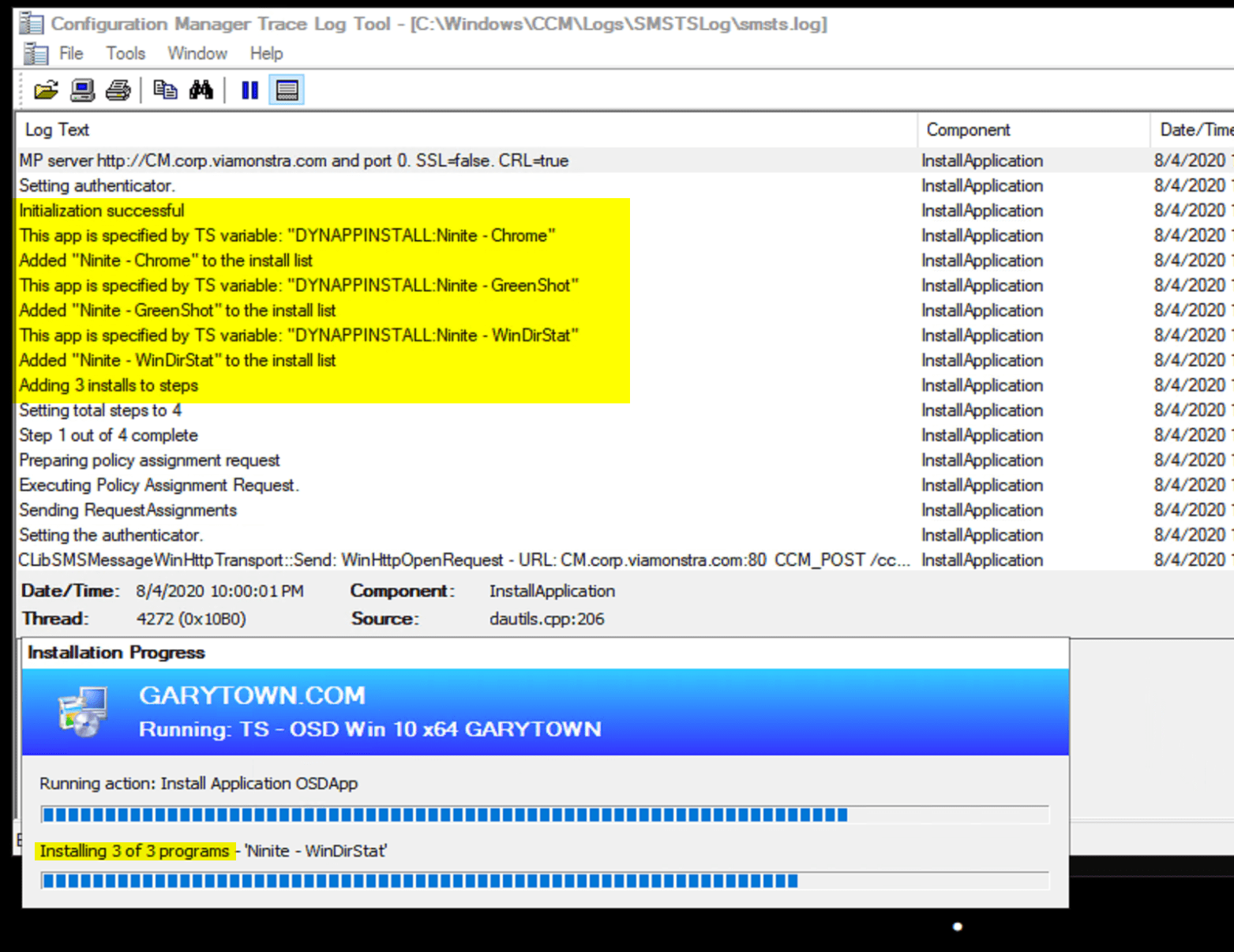Select the 'Step 1 out of 4 complete' row
This screenshot has height=952, width=1234.
click(108, 435)
